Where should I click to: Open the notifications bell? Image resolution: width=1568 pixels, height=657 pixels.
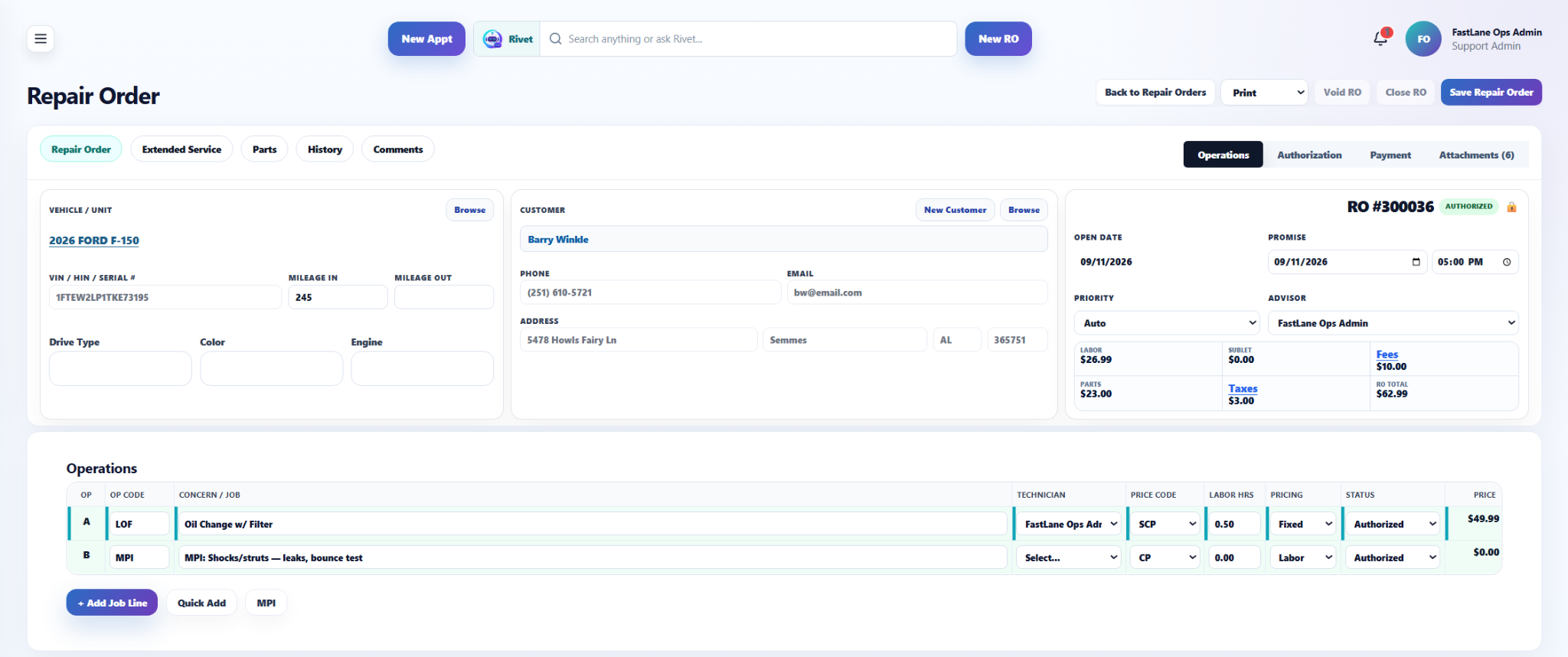[x=1381, y=38]
